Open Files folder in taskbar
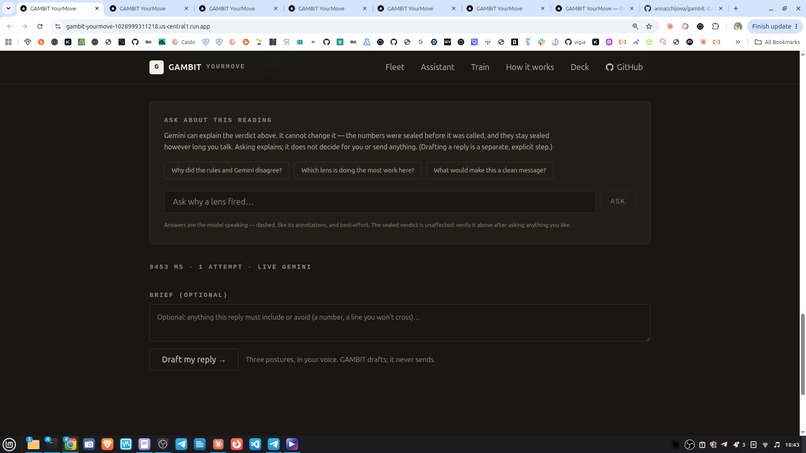 point(33,444)
